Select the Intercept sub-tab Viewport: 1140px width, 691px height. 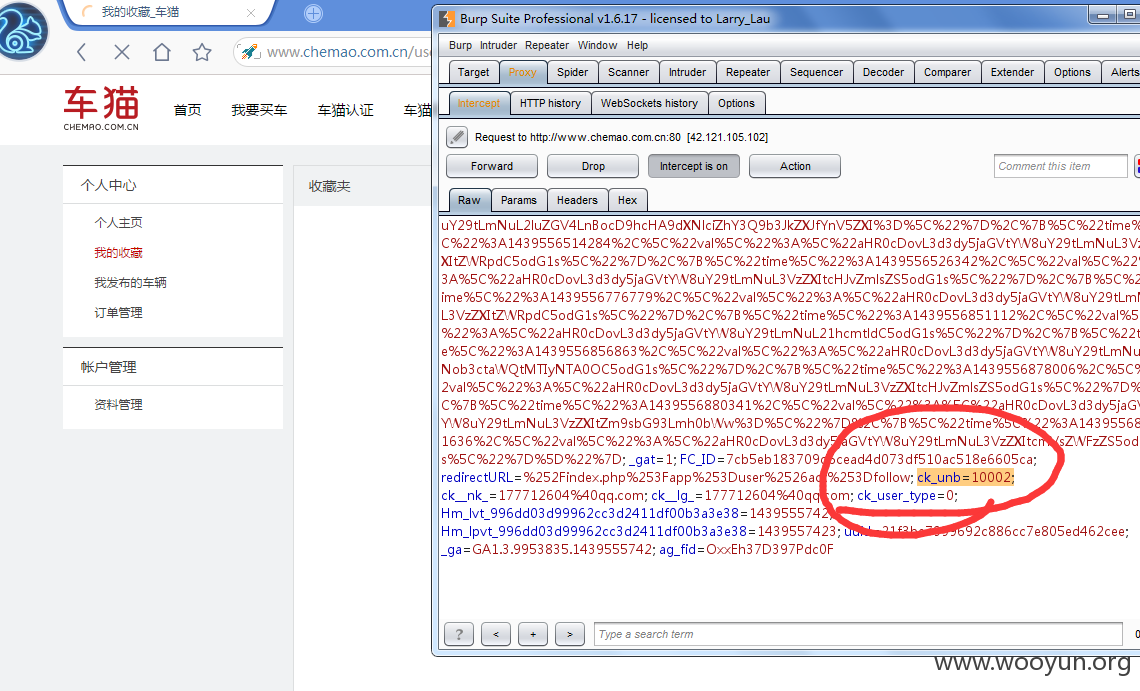tap(478, 103)
